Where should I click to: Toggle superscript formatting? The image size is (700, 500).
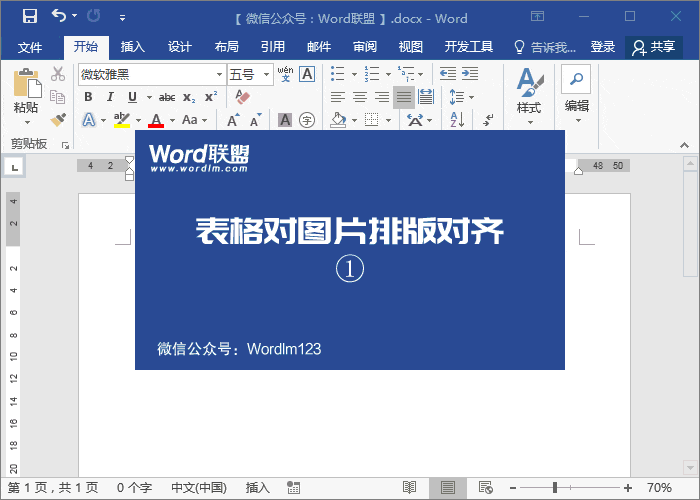click(211, 97)
